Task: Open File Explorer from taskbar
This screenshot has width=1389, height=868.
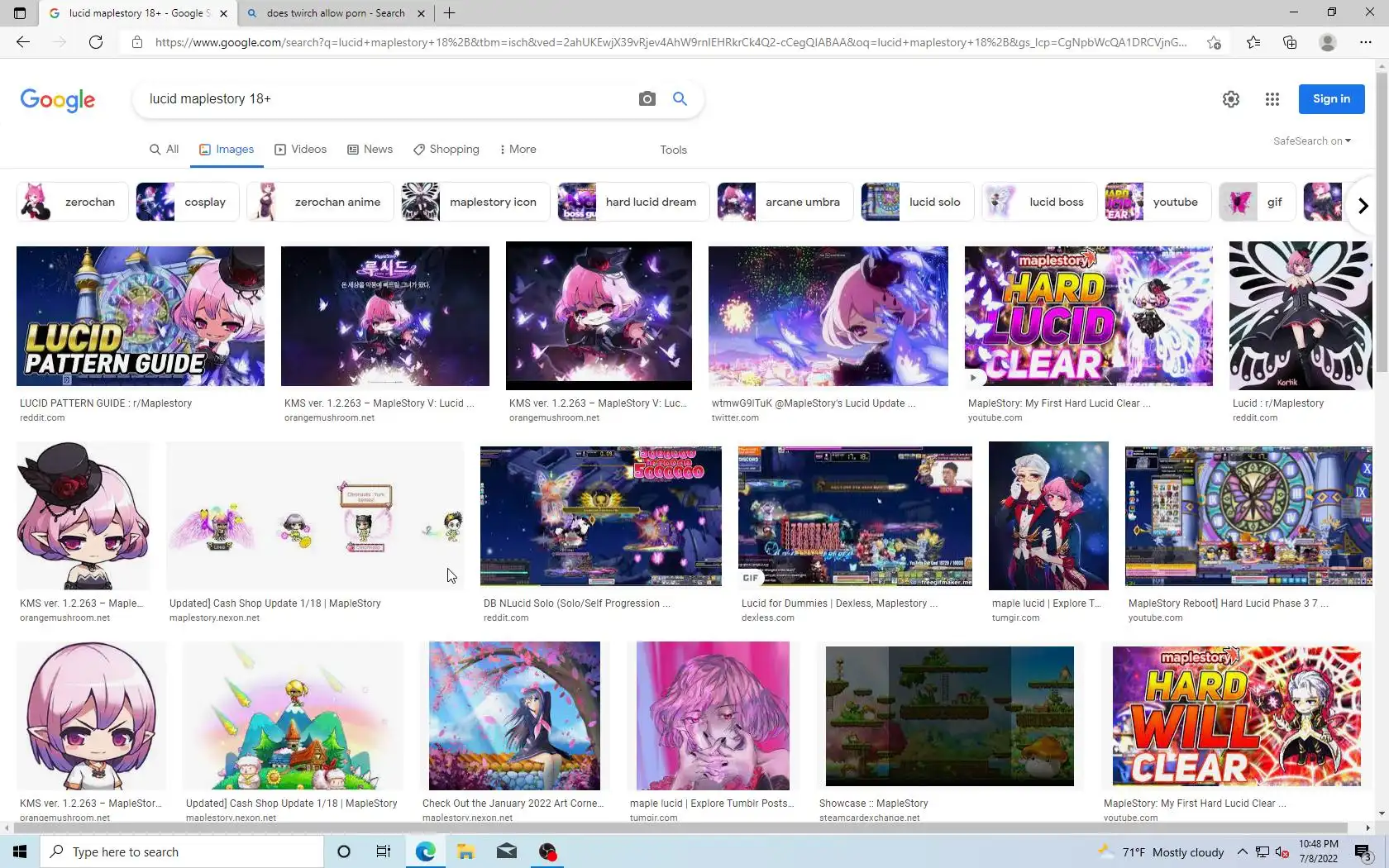Action: click(x=465, y=851)
